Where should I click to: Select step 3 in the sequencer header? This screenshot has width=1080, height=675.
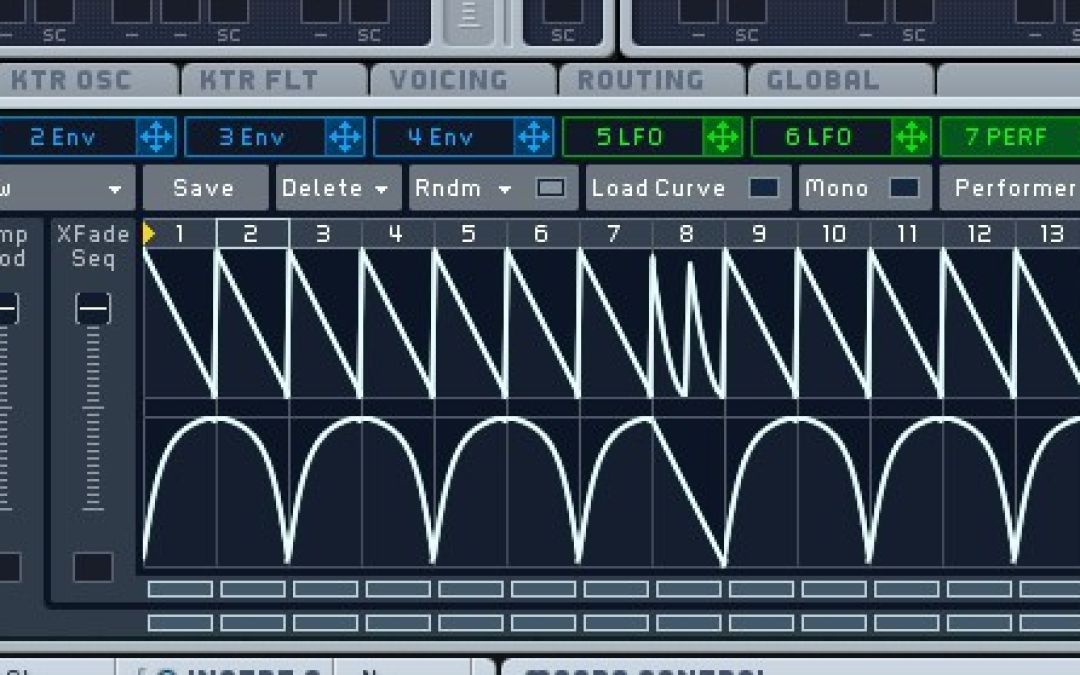click(x=325, y=233)
